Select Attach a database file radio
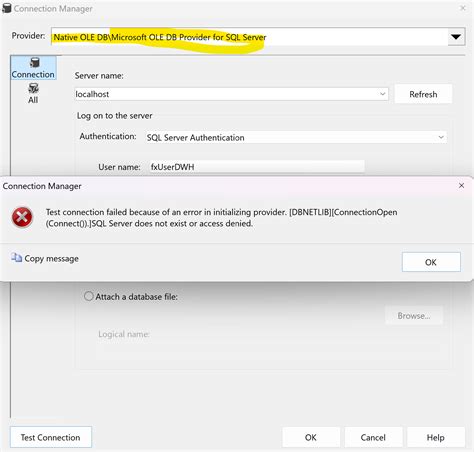The height and width of the screenshot is (452, 474). pos(89,296)
